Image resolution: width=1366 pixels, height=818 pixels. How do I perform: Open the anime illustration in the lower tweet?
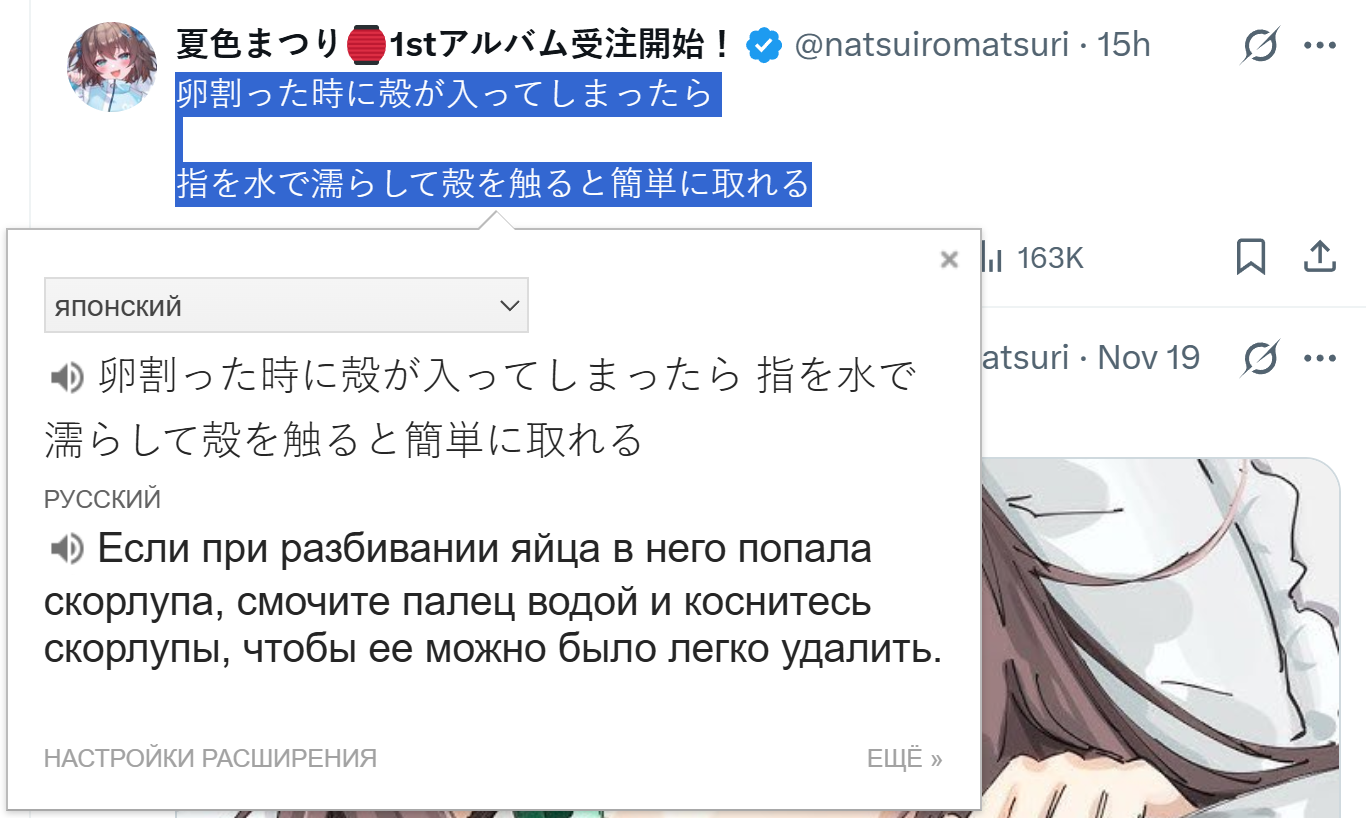point(1160,638)
